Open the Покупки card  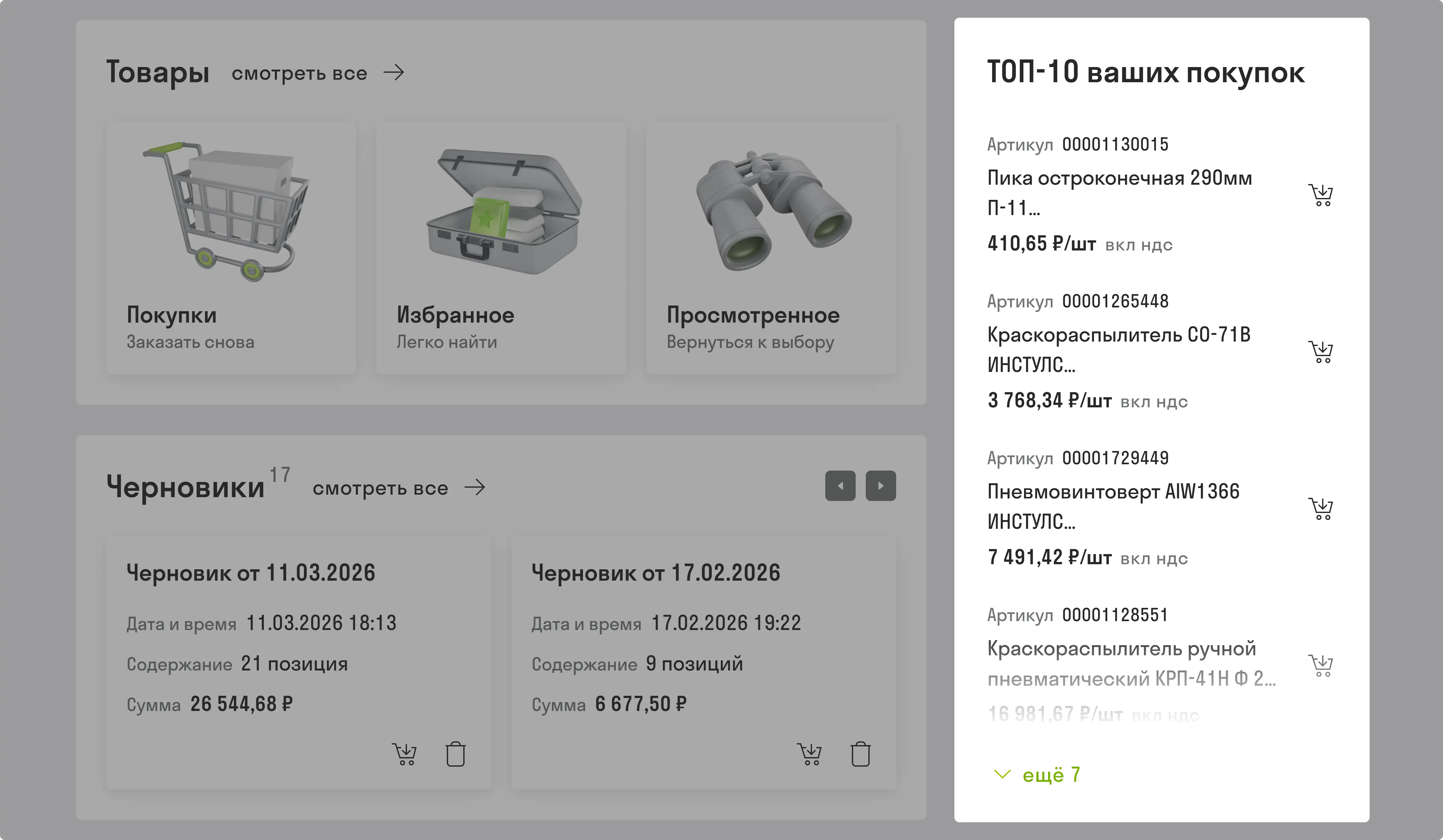pos(231,248)
